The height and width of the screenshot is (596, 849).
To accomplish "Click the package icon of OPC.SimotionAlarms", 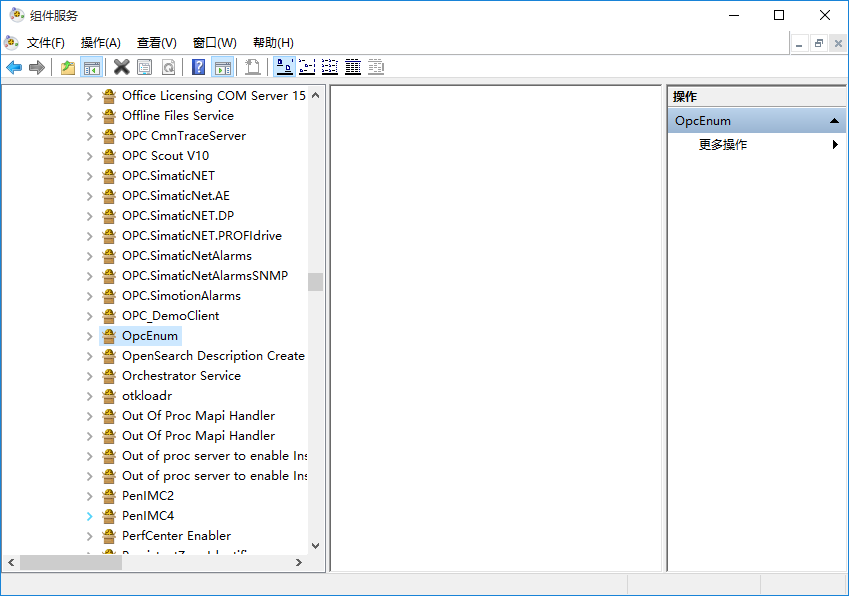I will click(x=109, y=296).
